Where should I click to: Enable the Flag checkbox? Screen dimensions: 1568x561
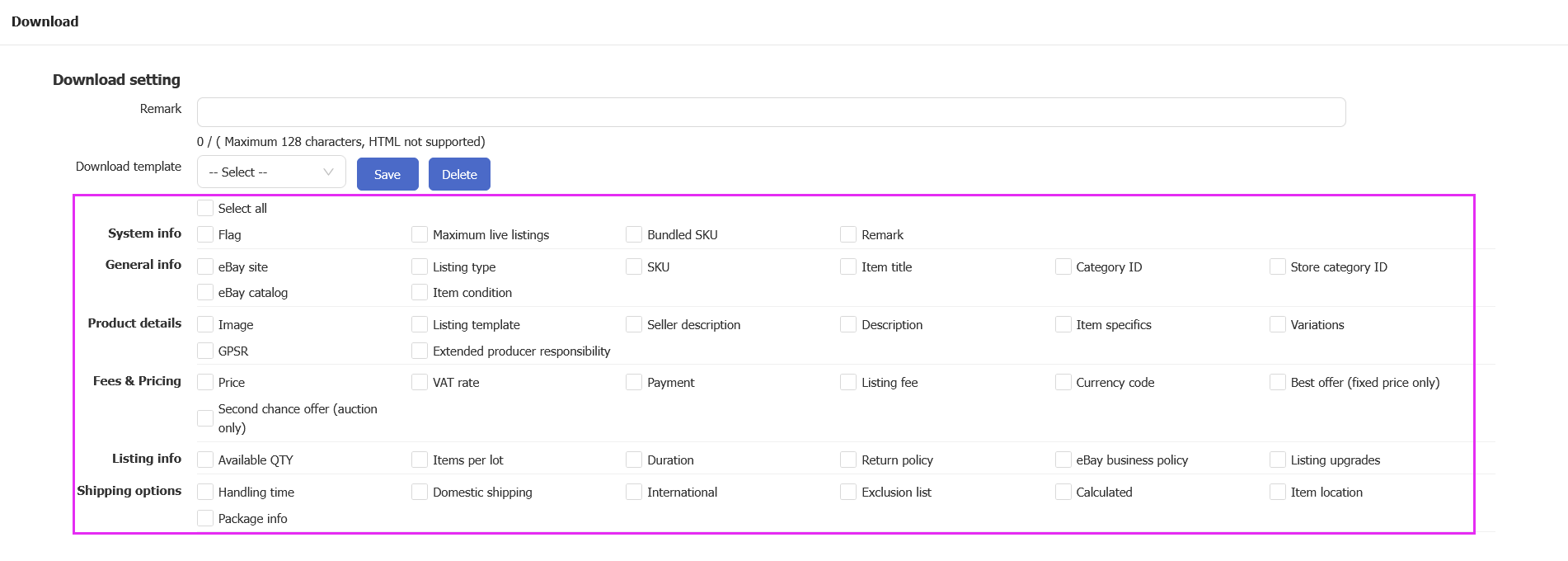pyautogui.click(x=205, y=234)
